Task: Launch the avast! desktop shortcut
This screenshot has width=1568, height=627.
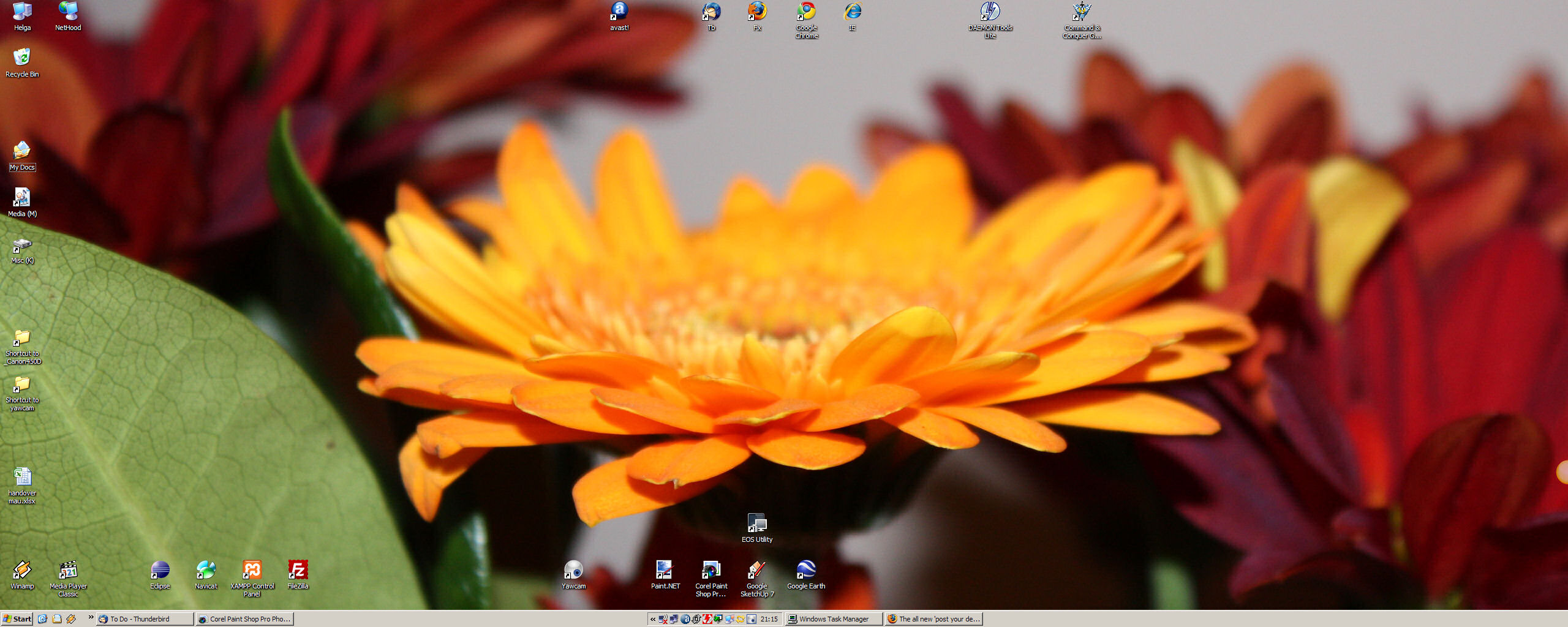Action: (x=619, y=16)
